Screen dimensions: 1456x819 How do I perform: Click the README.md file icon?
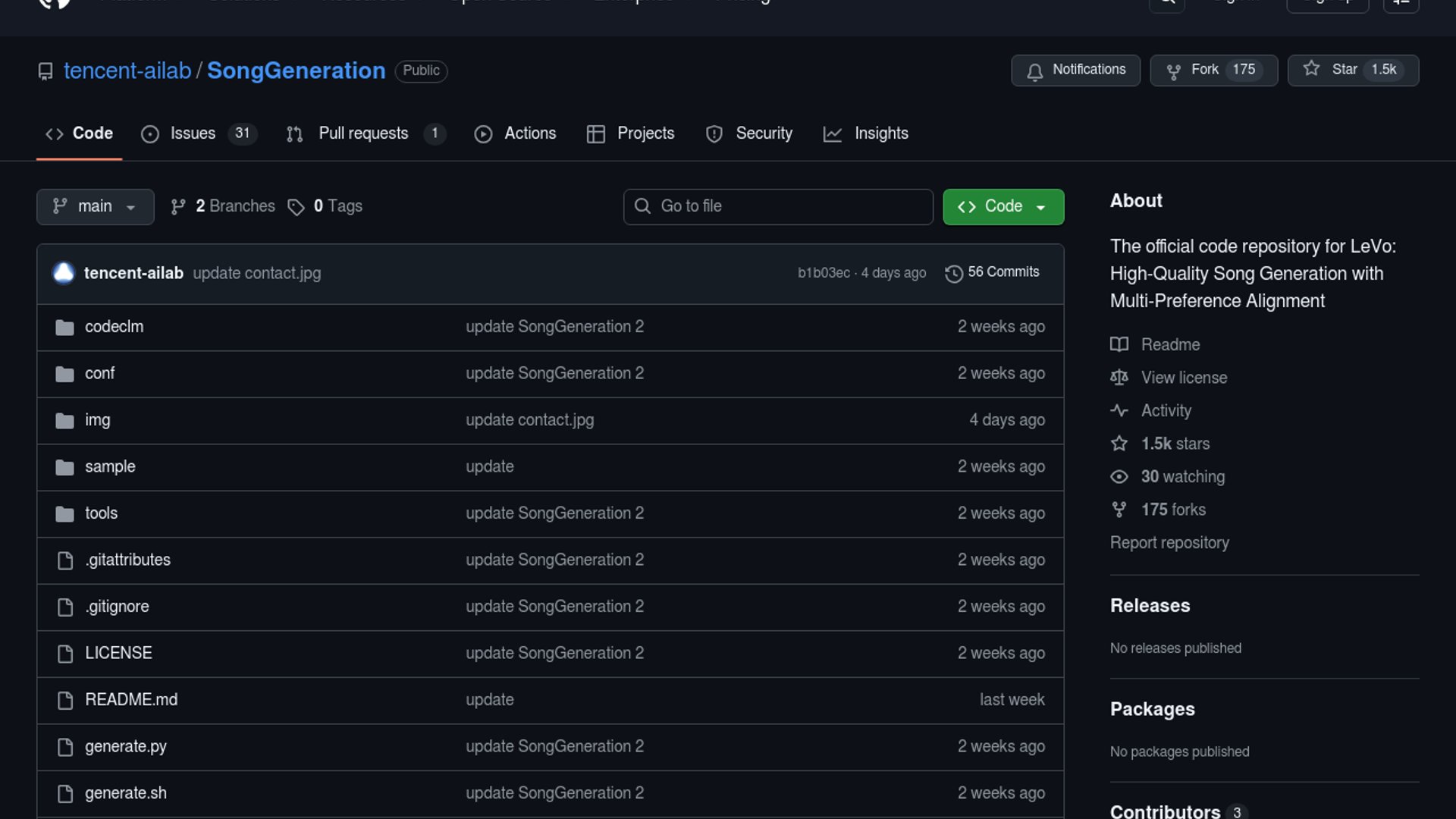tap(65, 701)
